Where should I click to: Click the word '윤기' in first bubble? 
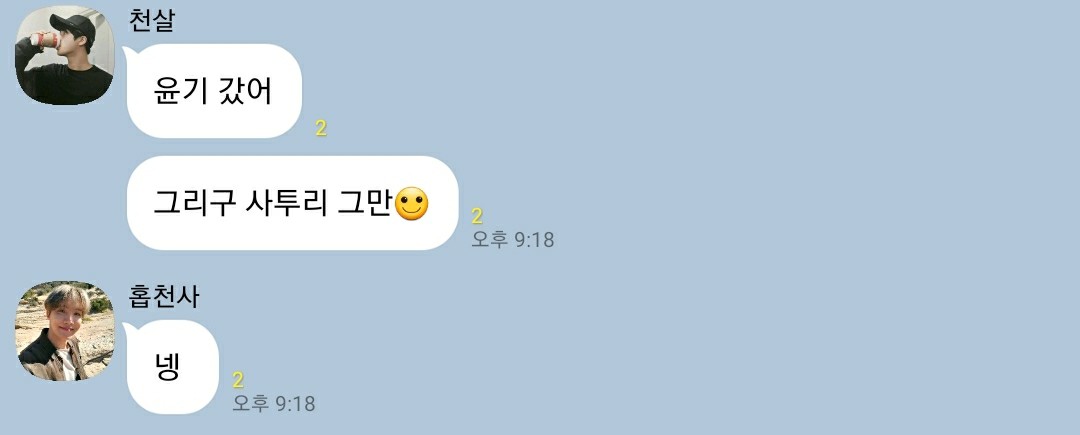(180, 92)
